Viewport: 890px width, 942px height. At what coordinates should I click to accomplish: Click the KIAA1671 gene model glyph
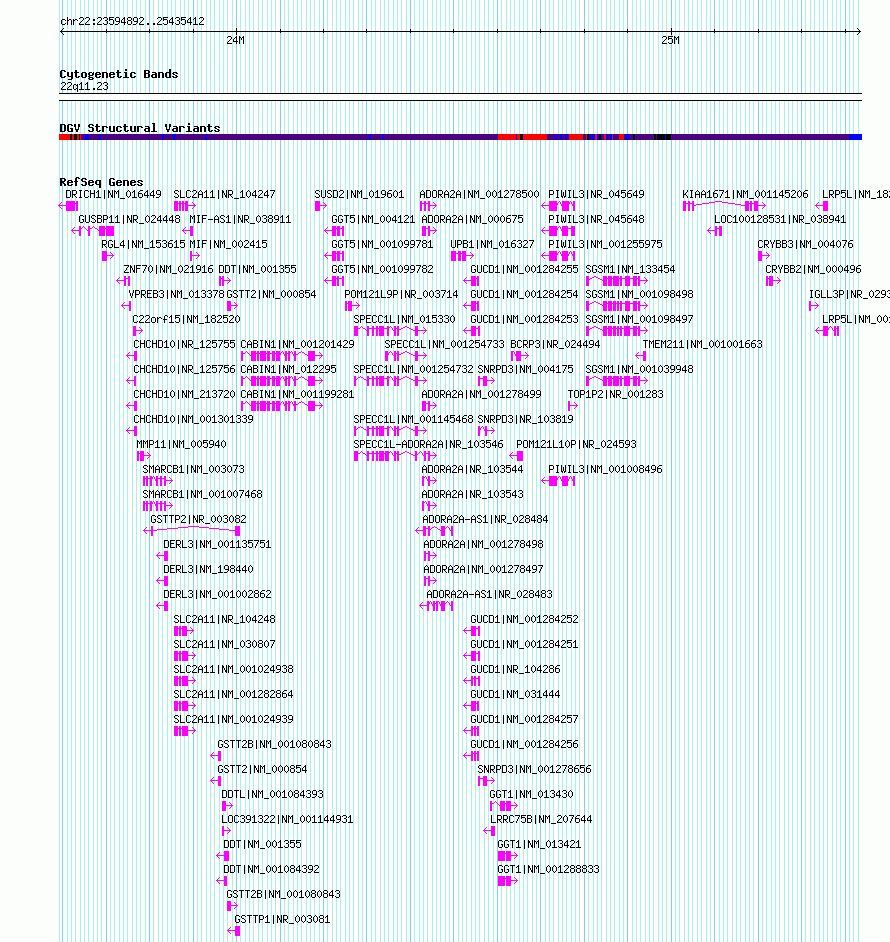(x=724, y=206)
